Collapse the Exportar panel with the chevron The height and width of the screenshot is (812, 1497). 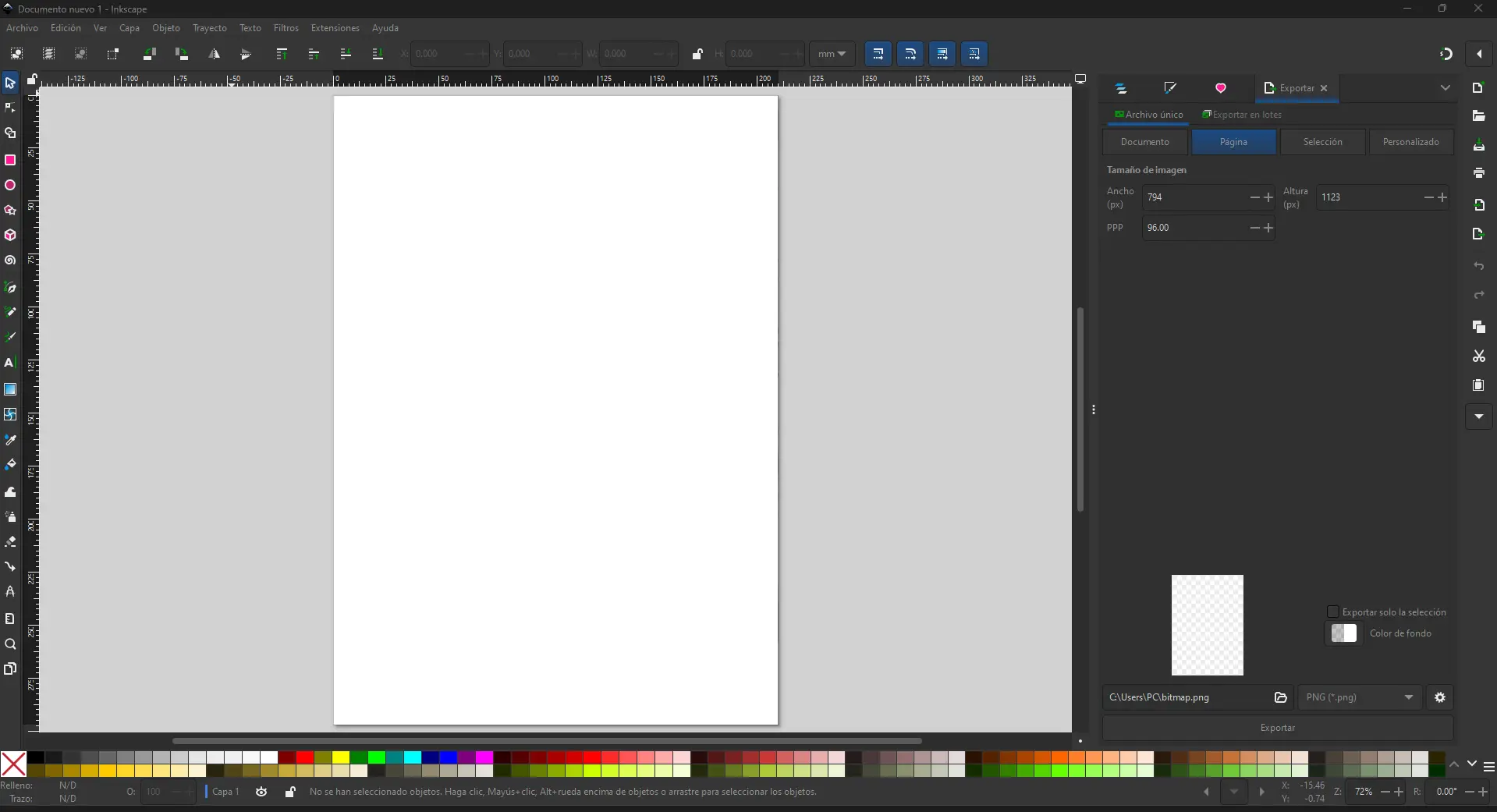tap(1446, 88)
